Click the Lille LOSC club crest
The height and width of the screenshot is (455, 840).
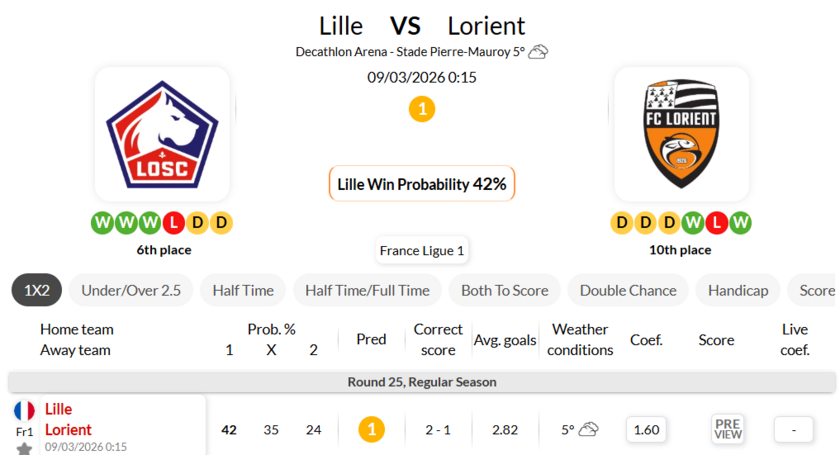point(162,135)
